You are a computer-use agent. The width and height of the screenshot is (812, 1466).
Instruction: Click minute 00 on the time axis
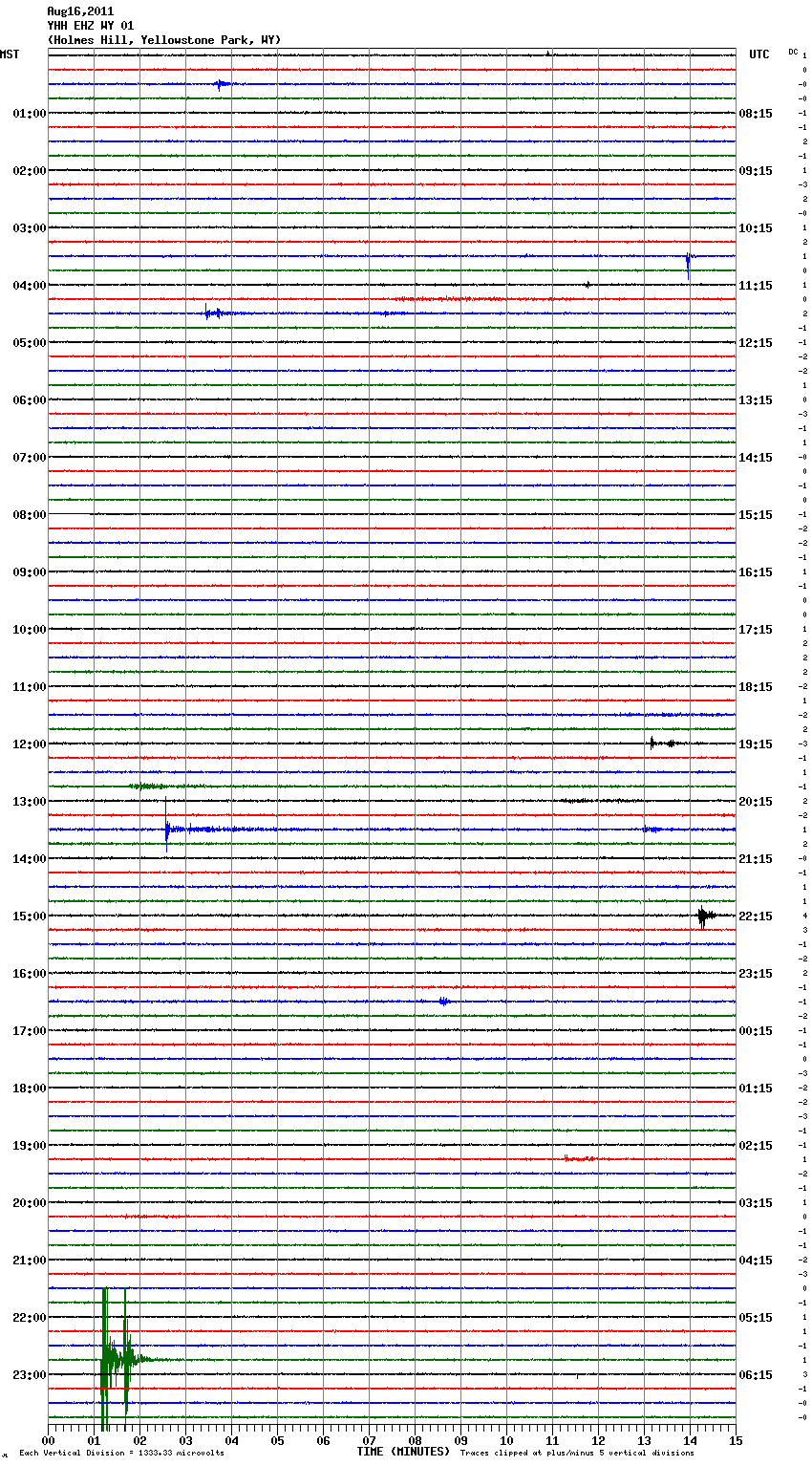pyautogui.click(x=48, y=1440)
